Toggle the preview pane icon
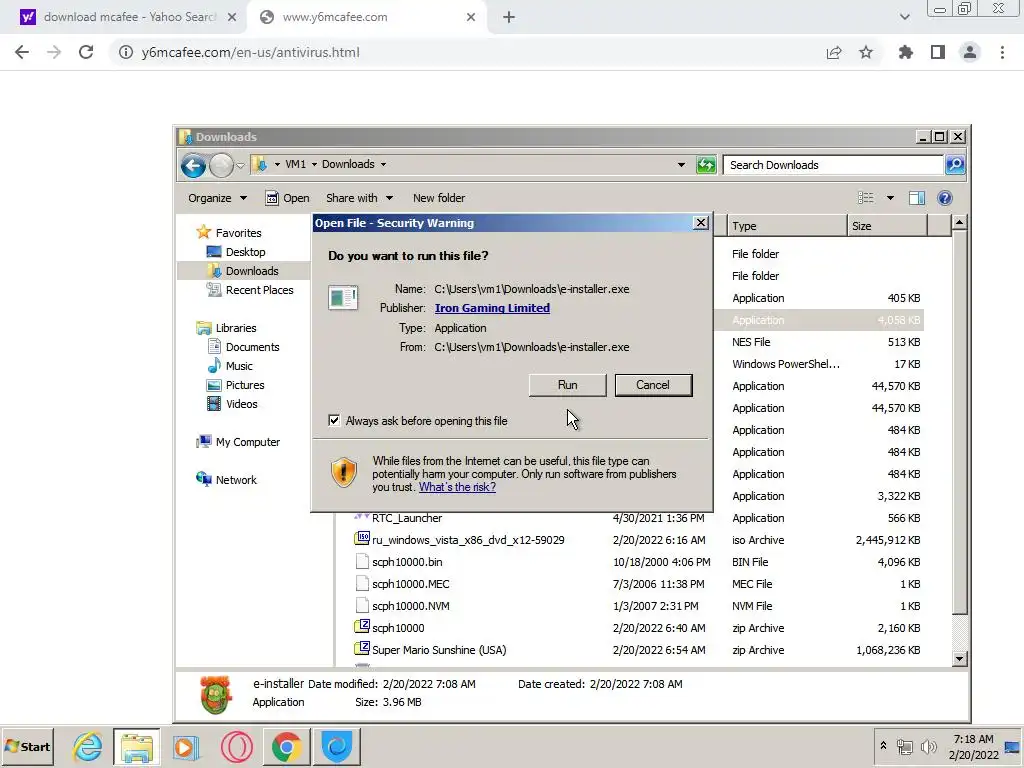The image size is (1024, 768). 917,198
